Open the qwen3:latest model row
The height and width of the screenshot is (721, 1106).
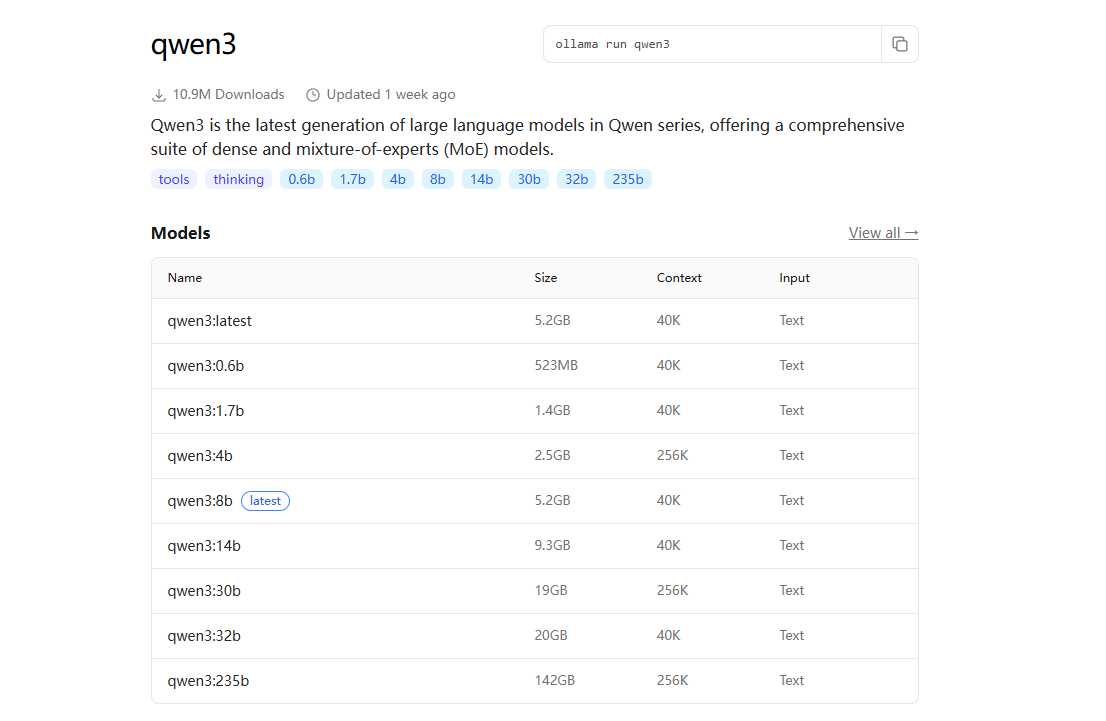coord(210,321)
